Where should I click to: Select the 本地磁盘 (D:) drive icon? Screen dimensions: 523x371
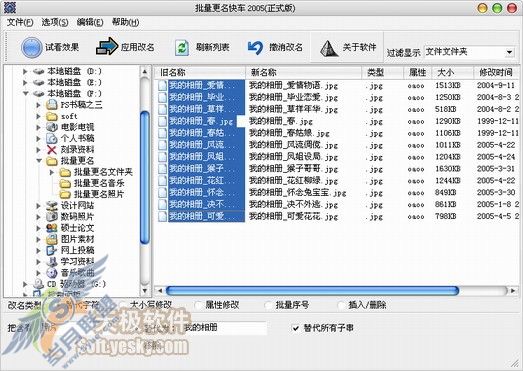pyautogui.click(x=39, y=71)
